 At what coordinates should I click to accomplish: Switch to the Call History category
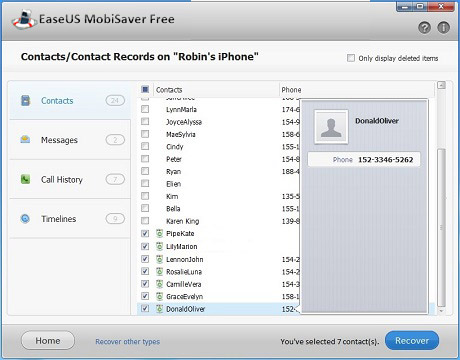70,179
